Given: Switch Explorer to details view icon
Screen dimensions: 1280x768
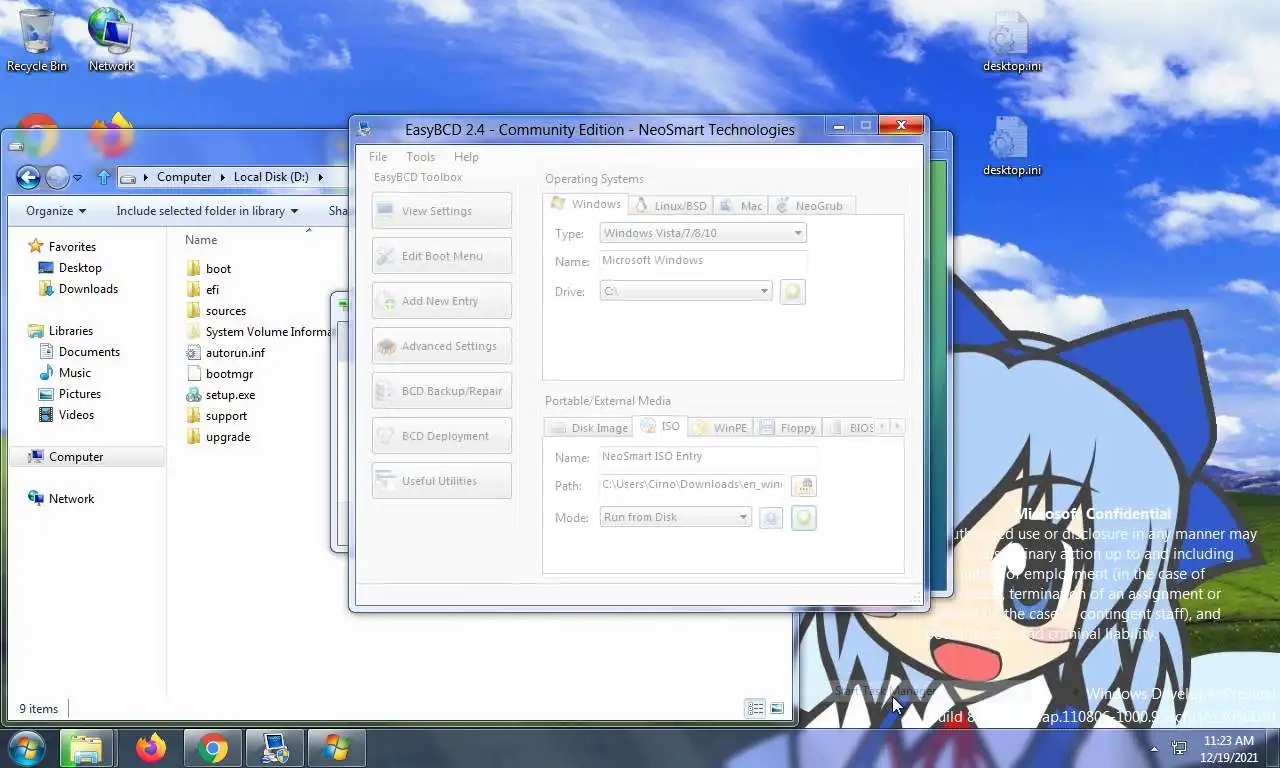Looking at the screenshot, I should tap(755, 708).
